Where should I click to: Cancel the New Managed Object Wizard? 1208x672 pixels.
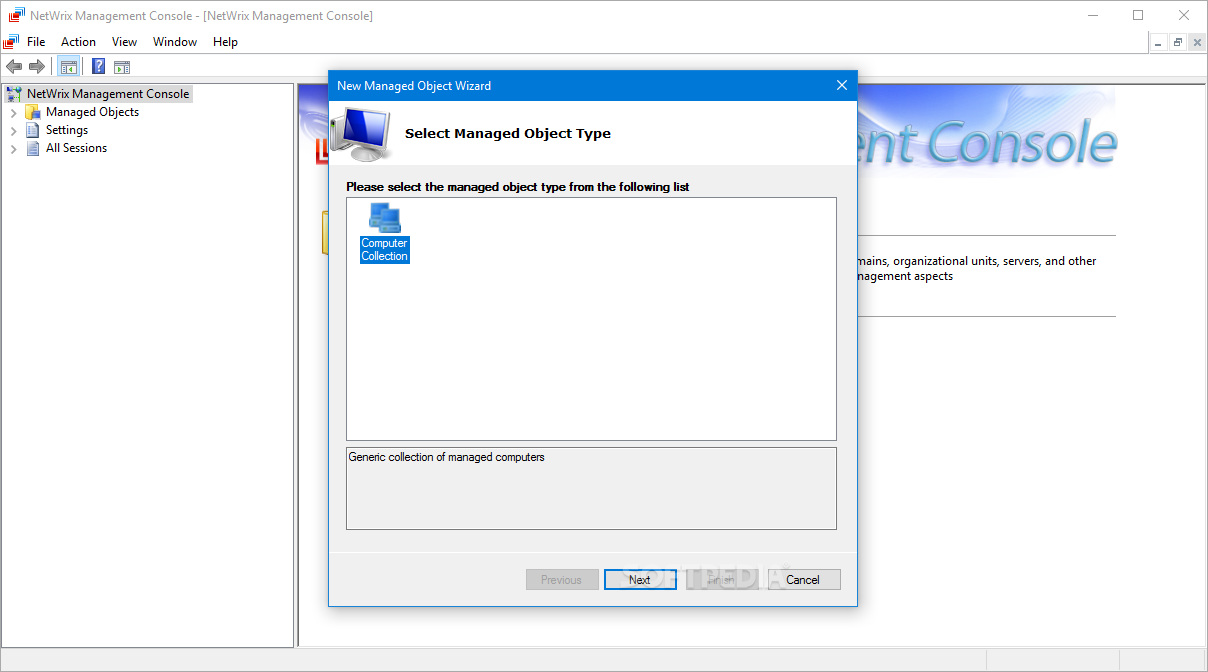[x=803, y=580]
